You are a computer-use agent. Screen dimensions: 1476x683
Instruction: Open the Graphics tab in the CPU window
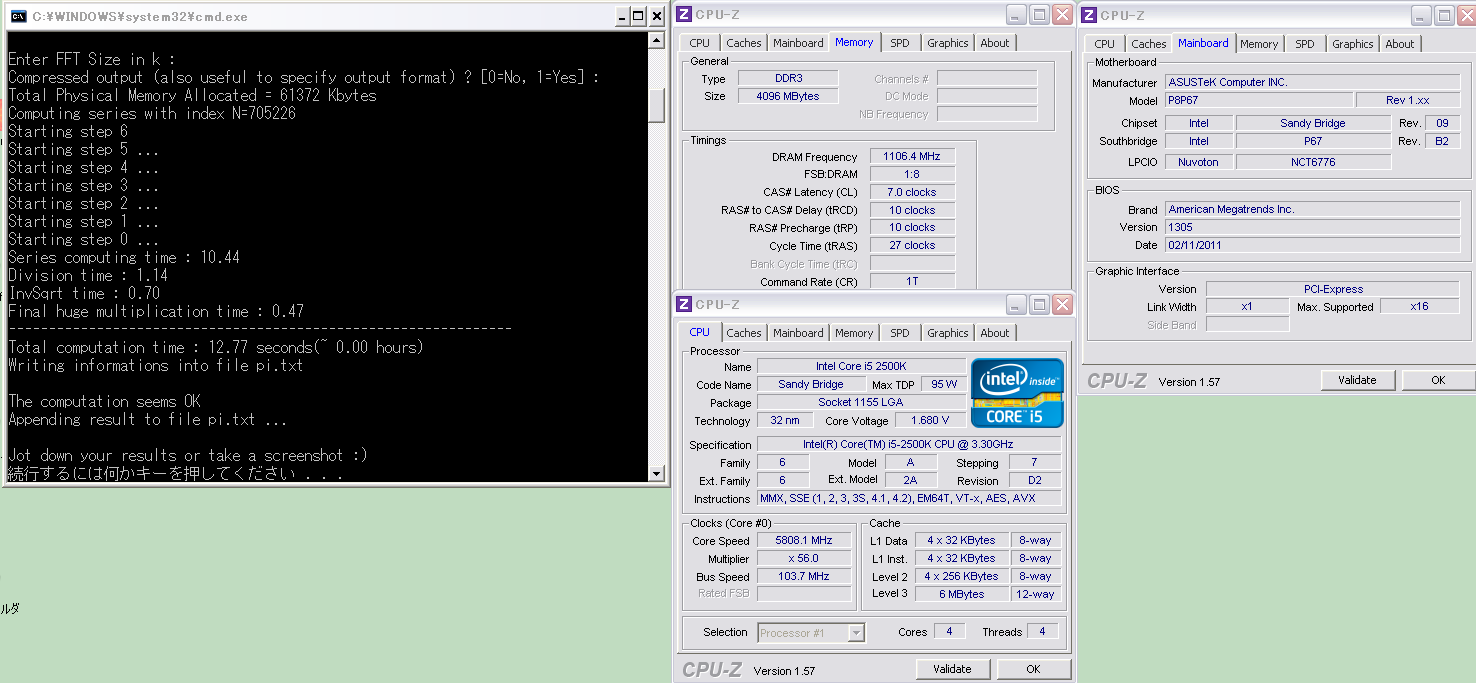[x=948, y=333]
